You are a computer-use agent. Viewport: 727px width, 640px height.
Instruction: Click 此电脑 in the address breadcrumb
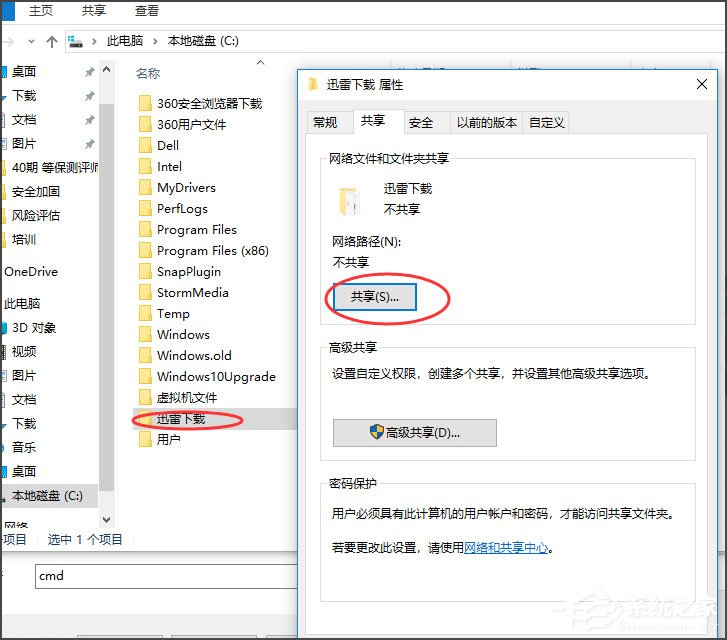[125, 41]
